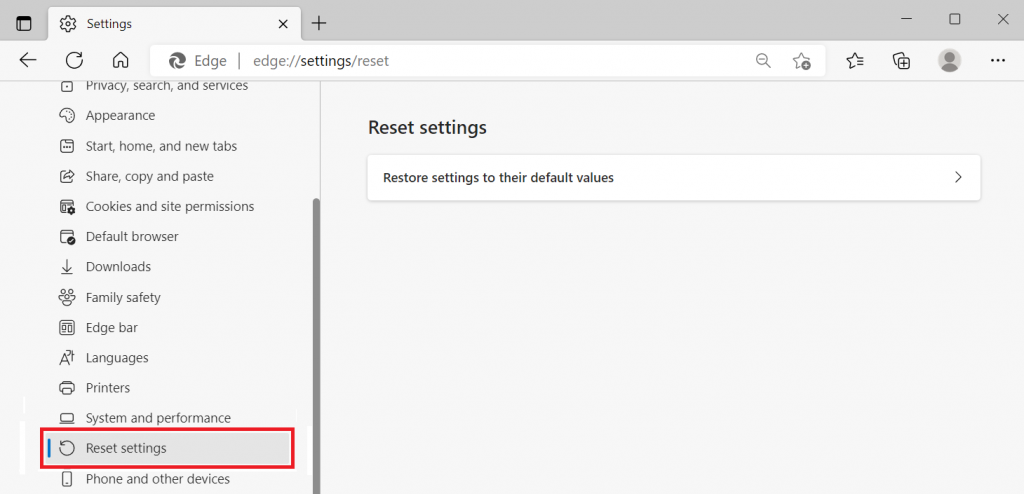Viewport: 1024px width, 494px height.
Task: Open tab actions menu icon
Action: (x=24, y=23)
